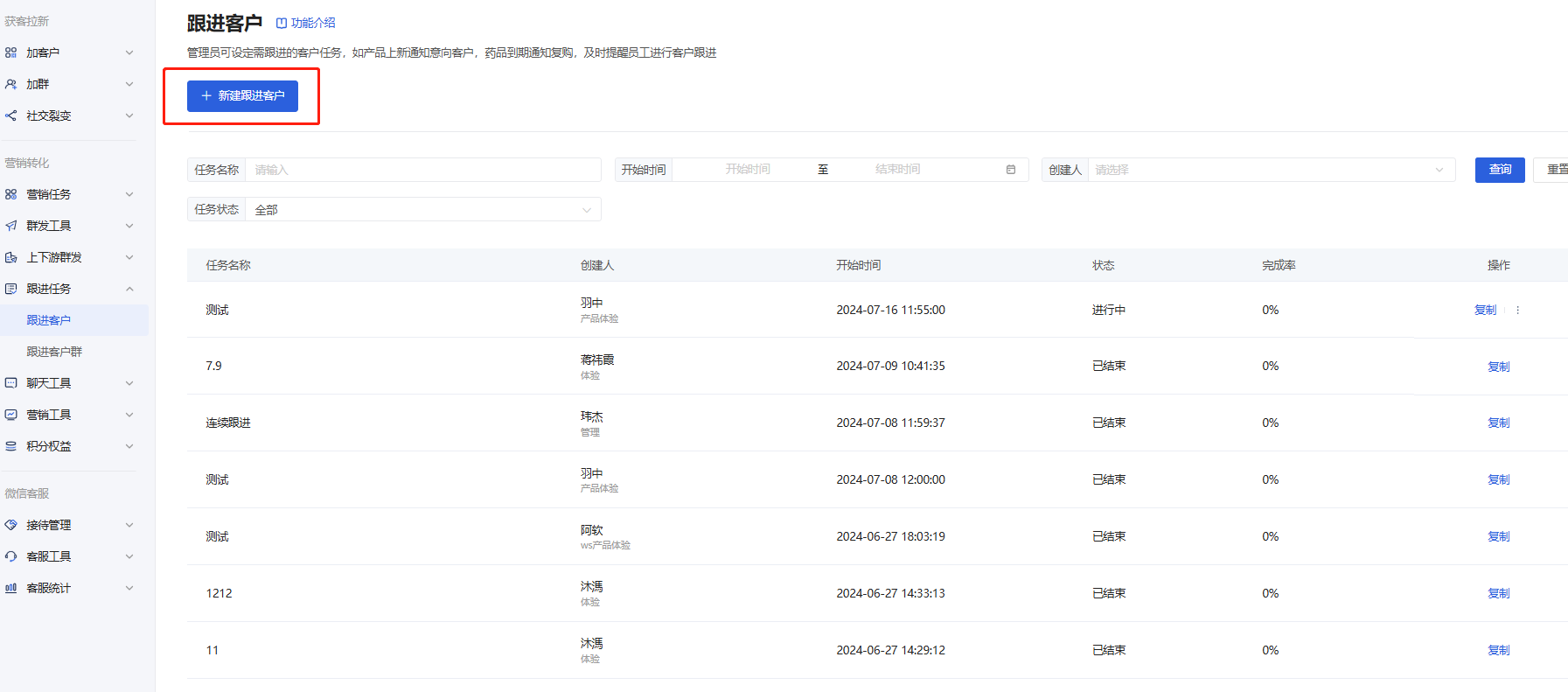Click 复制 for the 连续跟进 task
The image size is (1568, 692).
pyautogui.click(x=1499, y=423)
